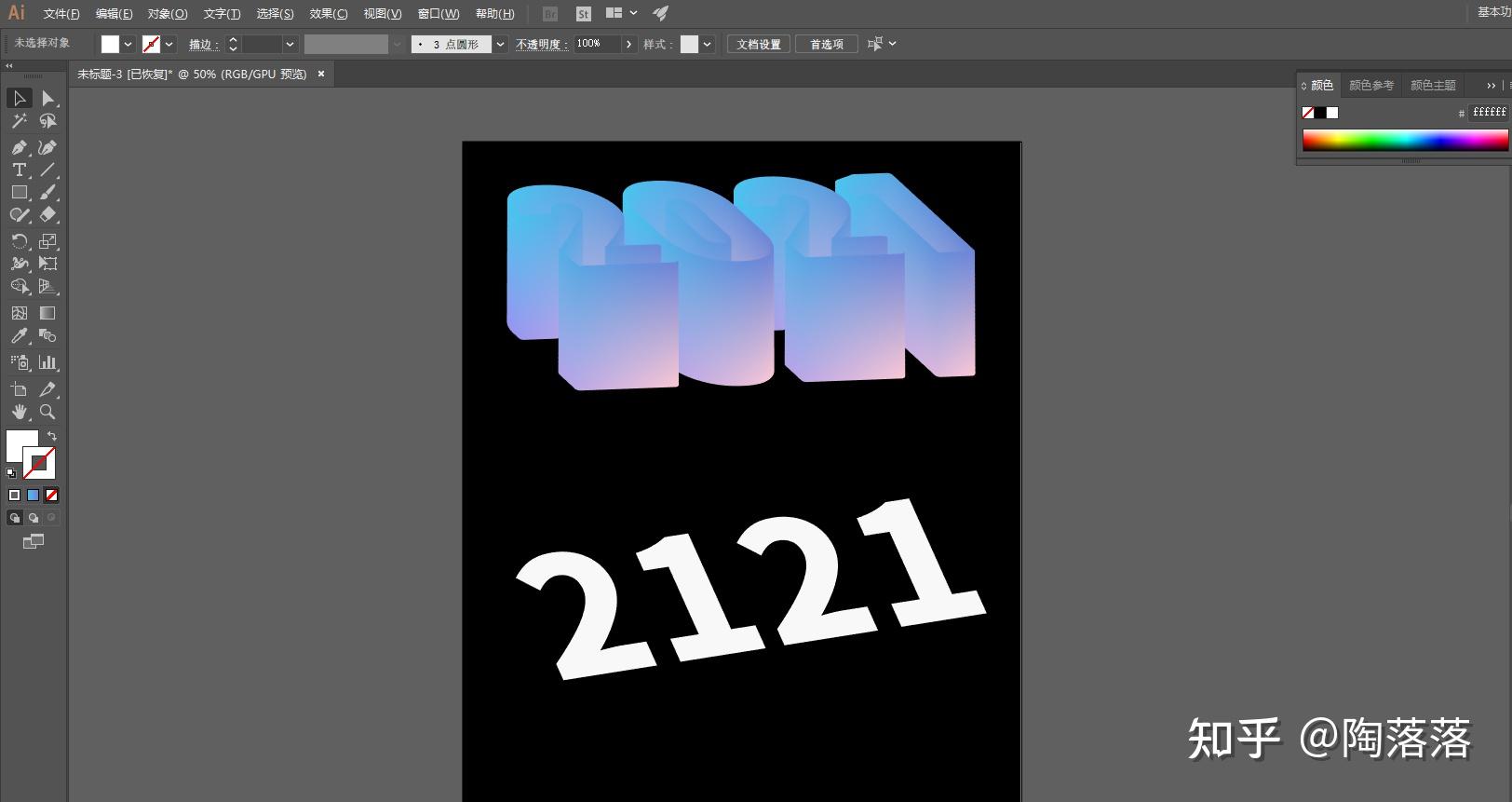The image size is (1512, 802).
Task: Activate the Line Segment tool
Action: 48,170
